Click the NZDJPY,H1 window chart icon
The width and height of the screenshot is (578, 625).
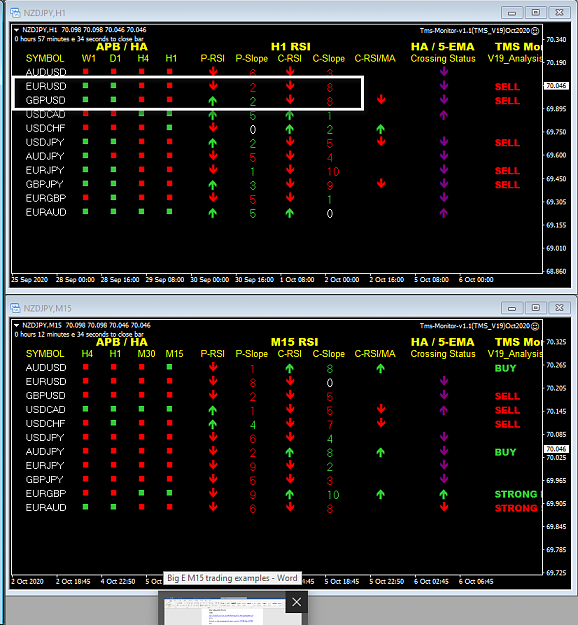pyautogui.click(x=15, y=13)
